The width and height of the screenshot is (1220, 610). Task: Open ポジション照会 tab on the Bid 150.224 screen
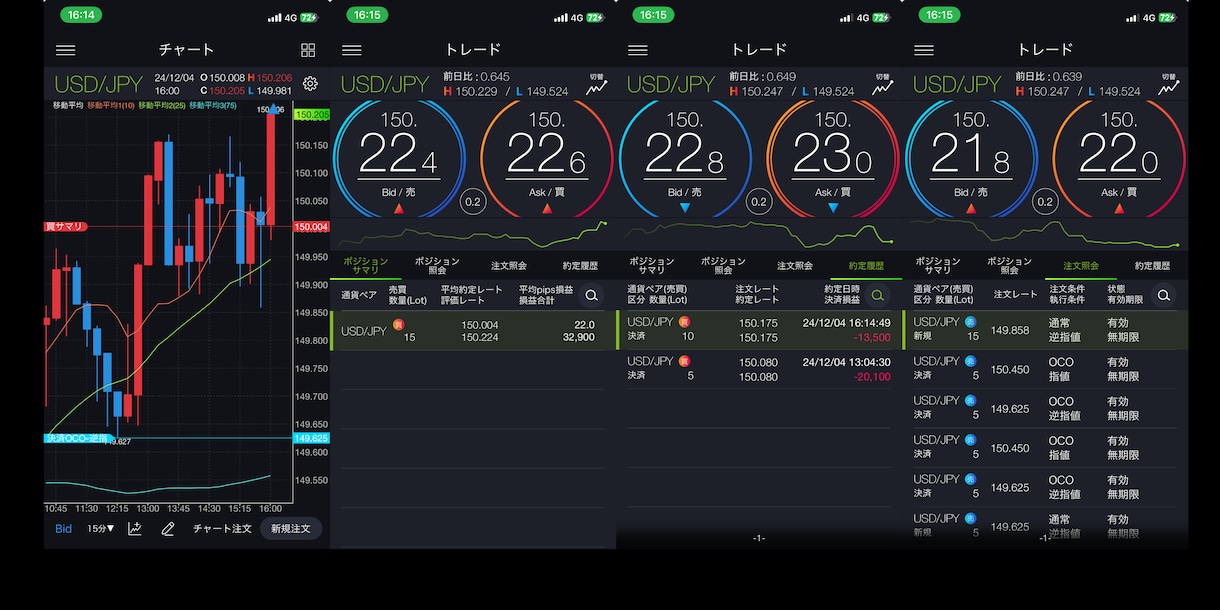pyautogui.click(x=437, y=266)
